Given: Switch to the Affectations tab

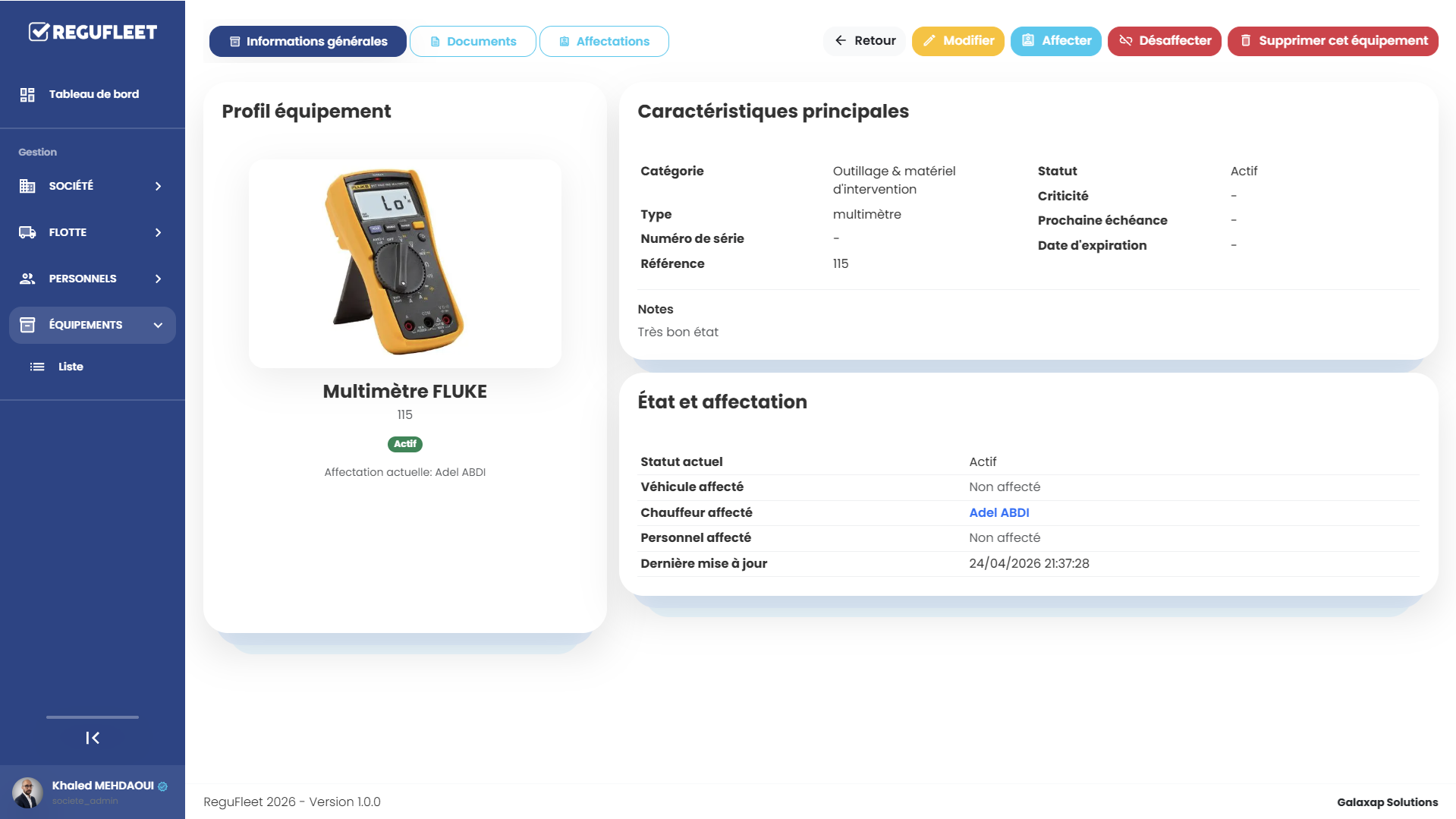Looking at the screenshot, I should [x=604, y=42].
